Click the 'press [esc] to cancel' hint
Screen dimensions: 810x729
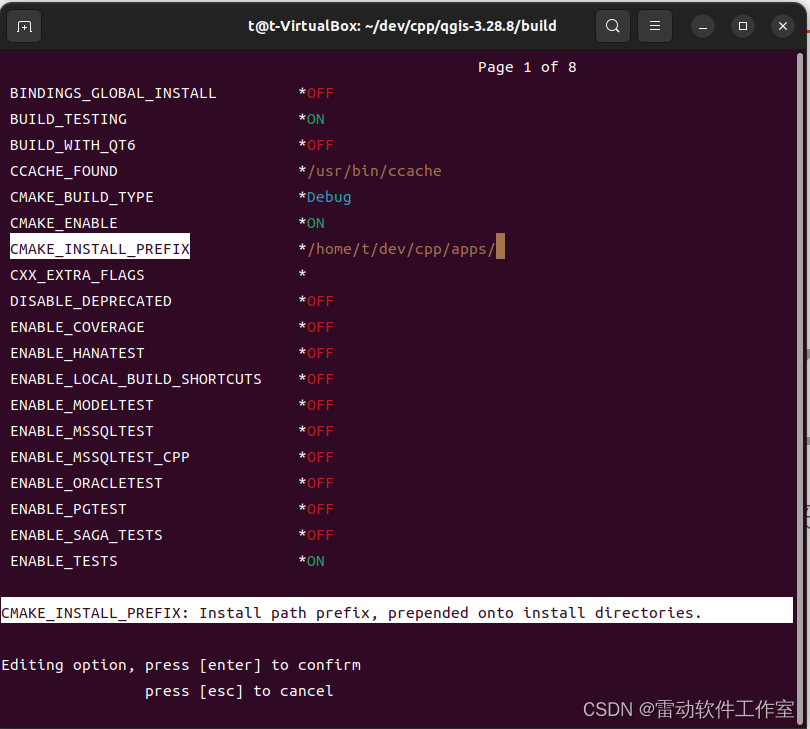(x=239, y=691)
